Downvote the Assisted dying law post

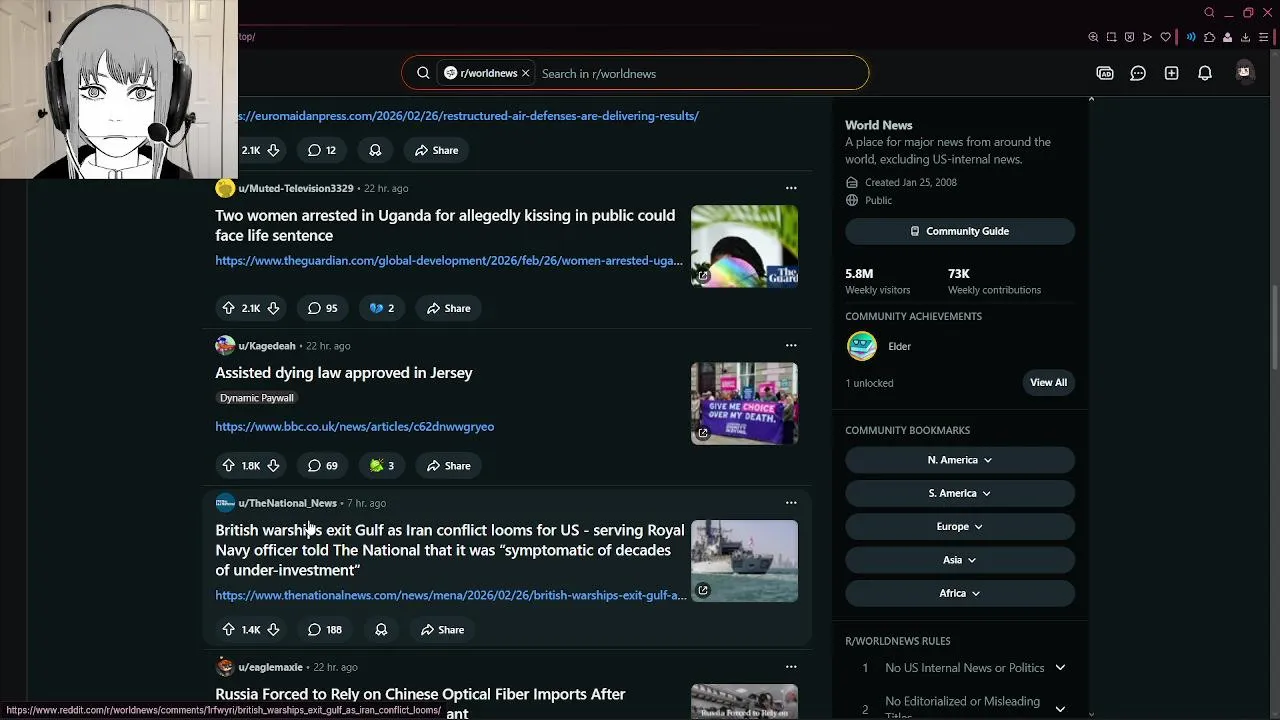click(x=273, y=465)
